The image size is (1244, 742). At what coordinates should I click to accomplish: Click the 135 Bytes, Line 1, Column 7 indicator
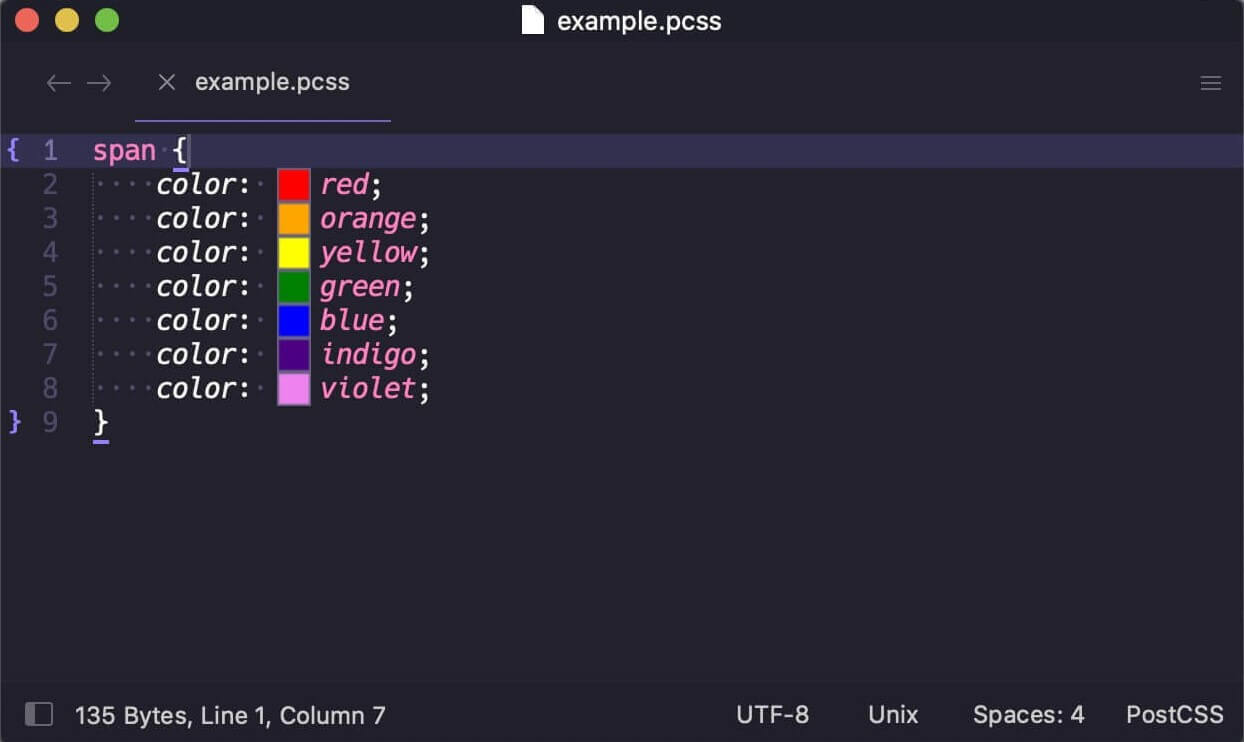(230, 714)
